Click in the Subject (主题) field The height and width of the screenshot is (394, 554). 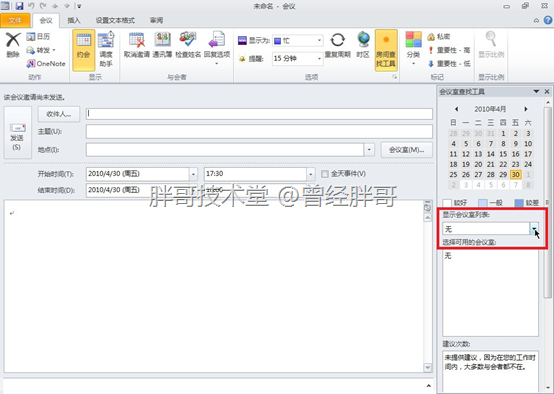click(259, 131)
